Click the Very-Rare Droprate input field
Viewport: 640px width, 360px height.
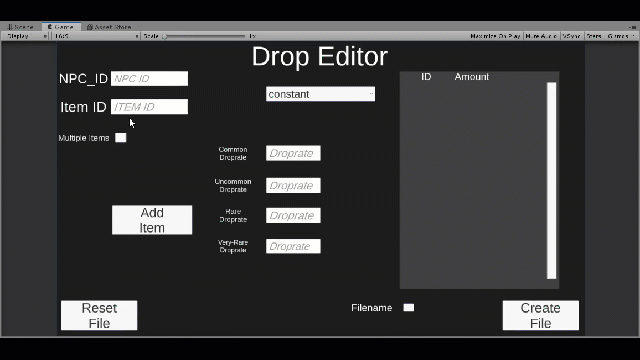pyautogui.click(x=293, y=246)
